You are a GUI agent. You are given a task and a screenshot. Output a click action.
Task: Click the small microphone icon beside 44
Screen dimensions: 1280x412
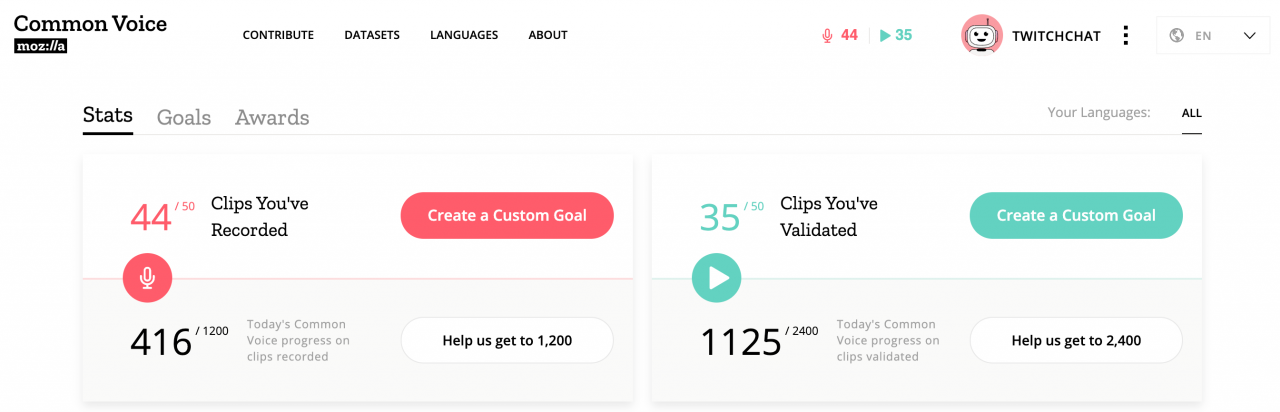point(827,35)
